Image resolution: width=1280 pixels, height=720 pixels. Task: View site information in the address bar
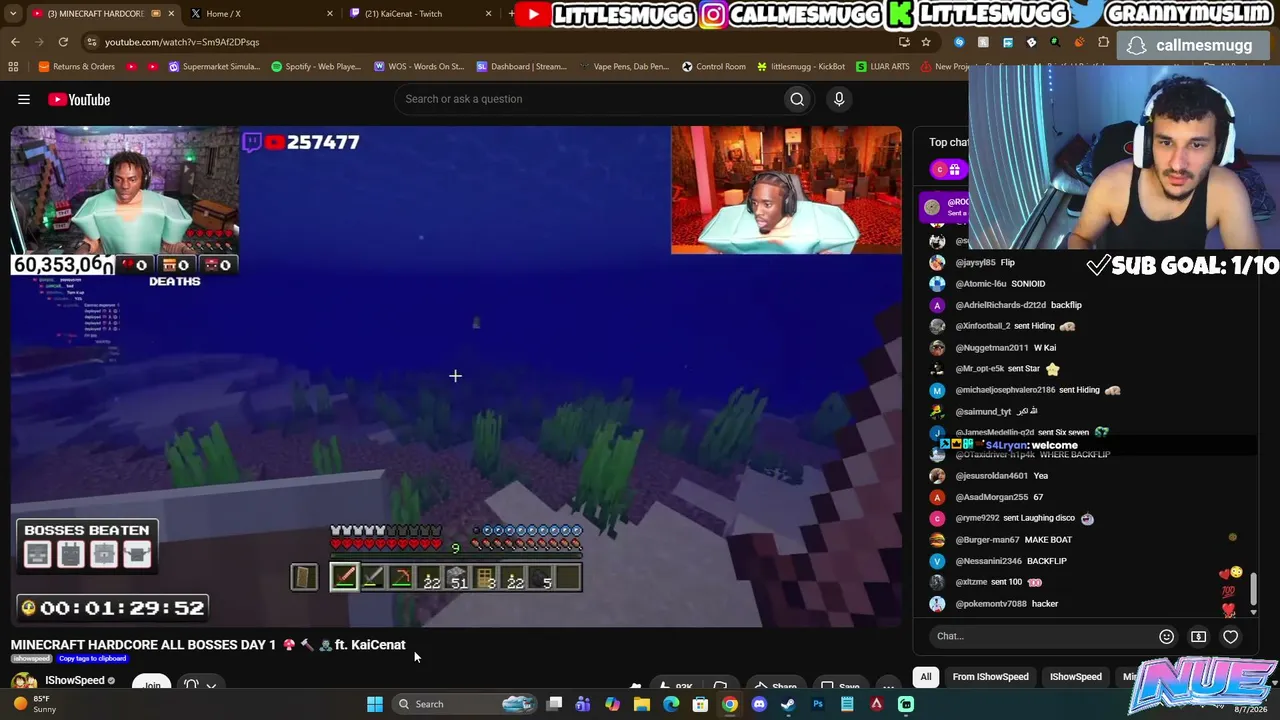[91, 42]
